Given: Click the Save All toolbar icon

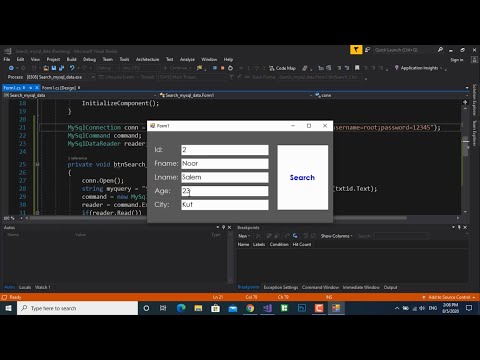Looking at the screenshot, I should tap(61, 68).
